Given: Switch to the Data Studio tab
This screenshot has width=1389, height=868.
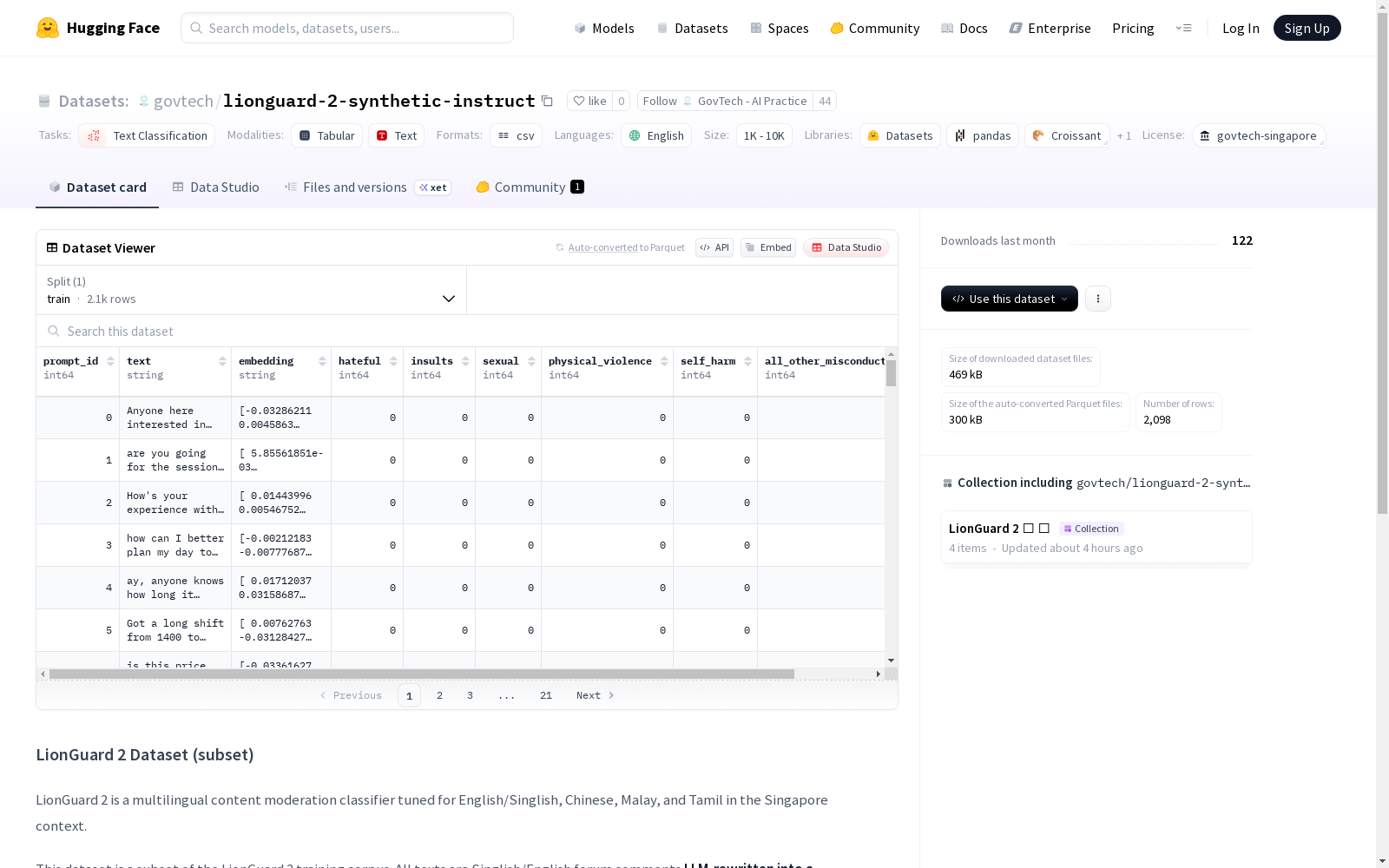Looking at the screenshot, I should [x=215, y=187].
